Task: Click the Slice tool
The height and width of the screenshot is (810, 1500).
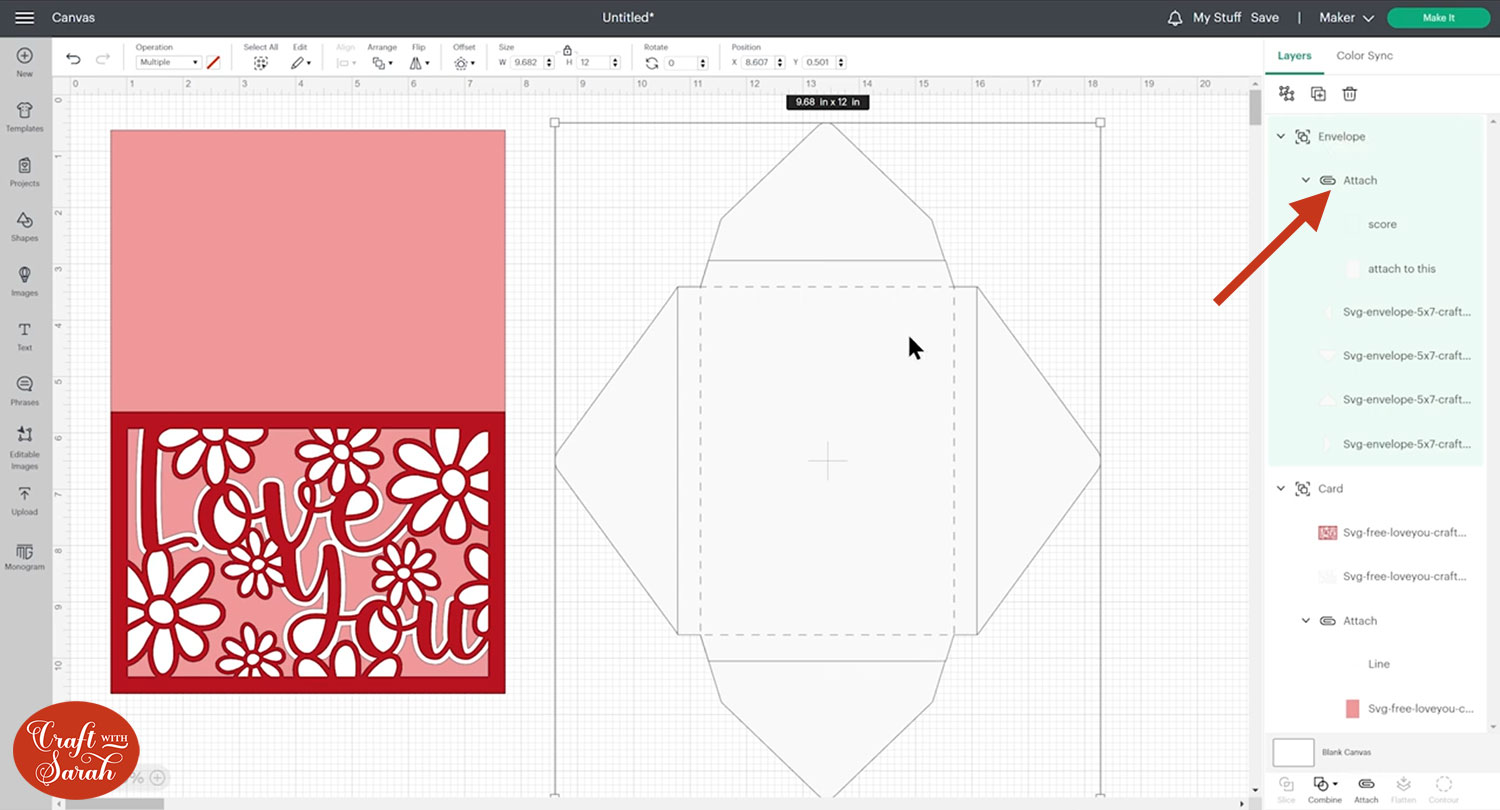Action: (x=1286, y=789)
